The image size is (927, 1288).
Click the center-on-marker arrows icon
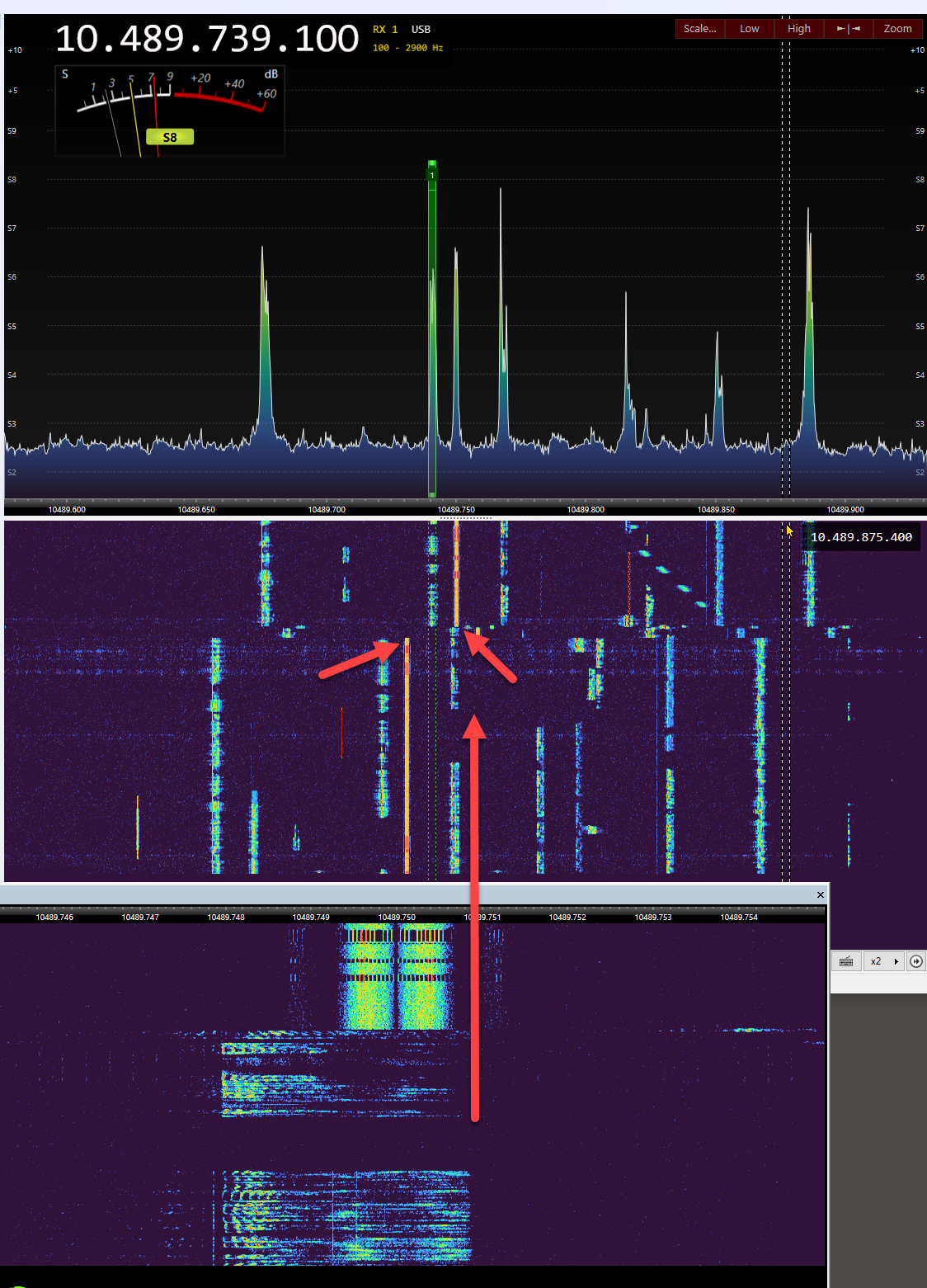(x=848, y=29)
